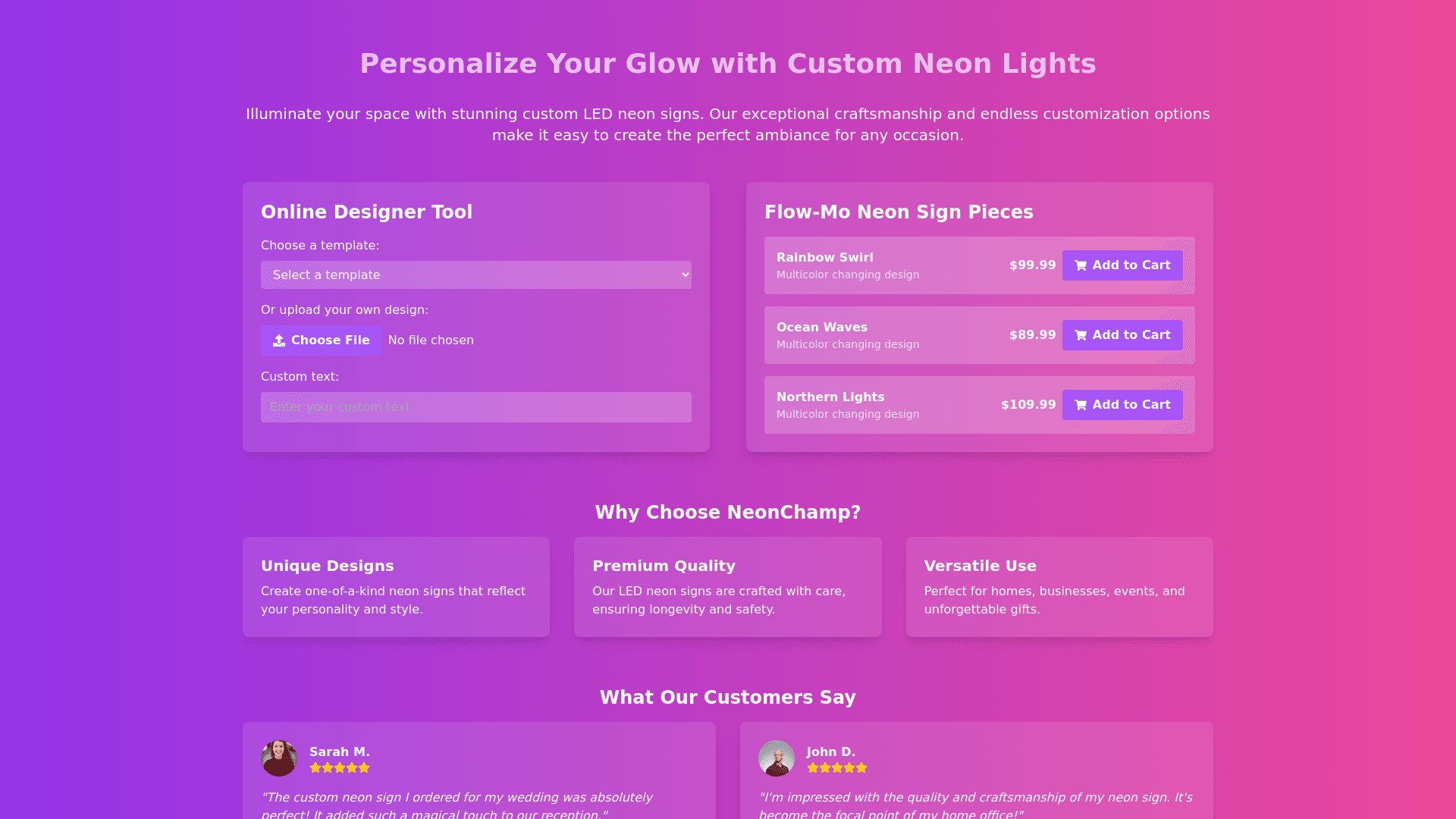Viewport: 1456px width, 819px height.
Task: Click Sarah M.'s five-star rating
Action: pos(339,768)
